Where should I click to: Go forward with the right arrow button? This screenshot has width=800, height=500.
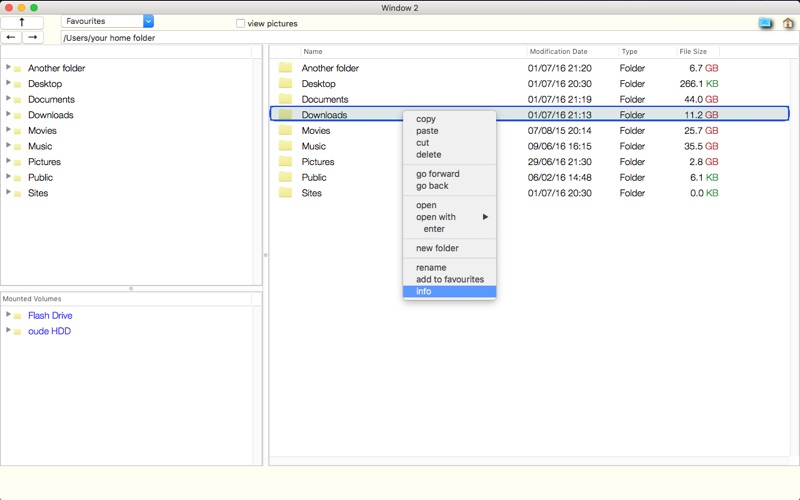coord(33,37)
